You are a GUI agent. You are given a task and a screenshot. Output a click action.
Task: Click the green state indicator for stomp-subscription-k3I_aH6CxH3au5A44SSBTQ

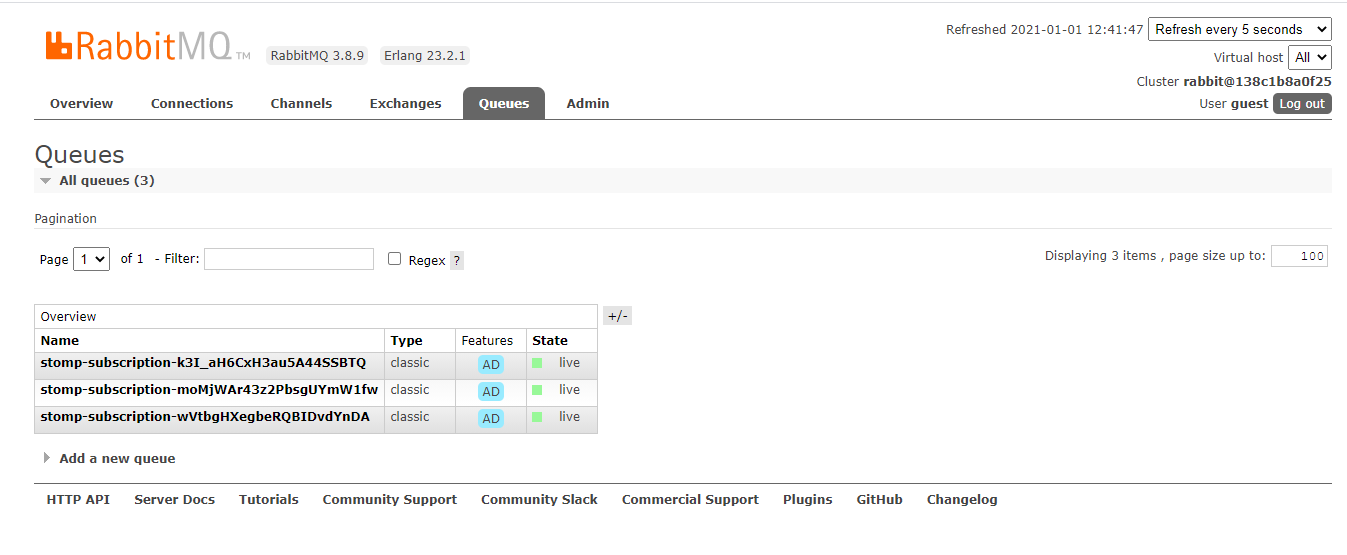point(537,363)
